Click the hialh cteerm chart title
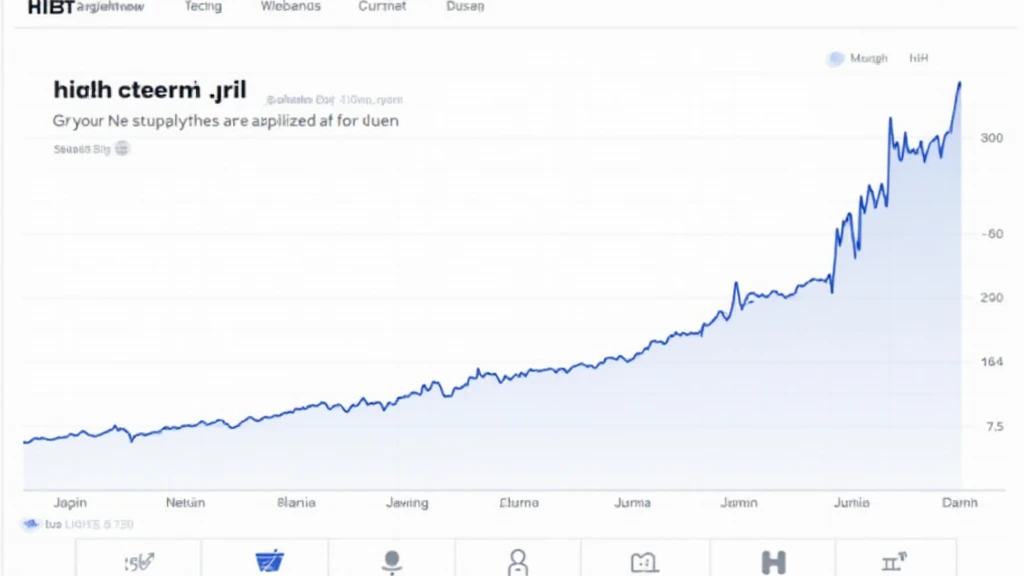The image size is (1024, 576). pyautogui.click(x=150, y=89)
